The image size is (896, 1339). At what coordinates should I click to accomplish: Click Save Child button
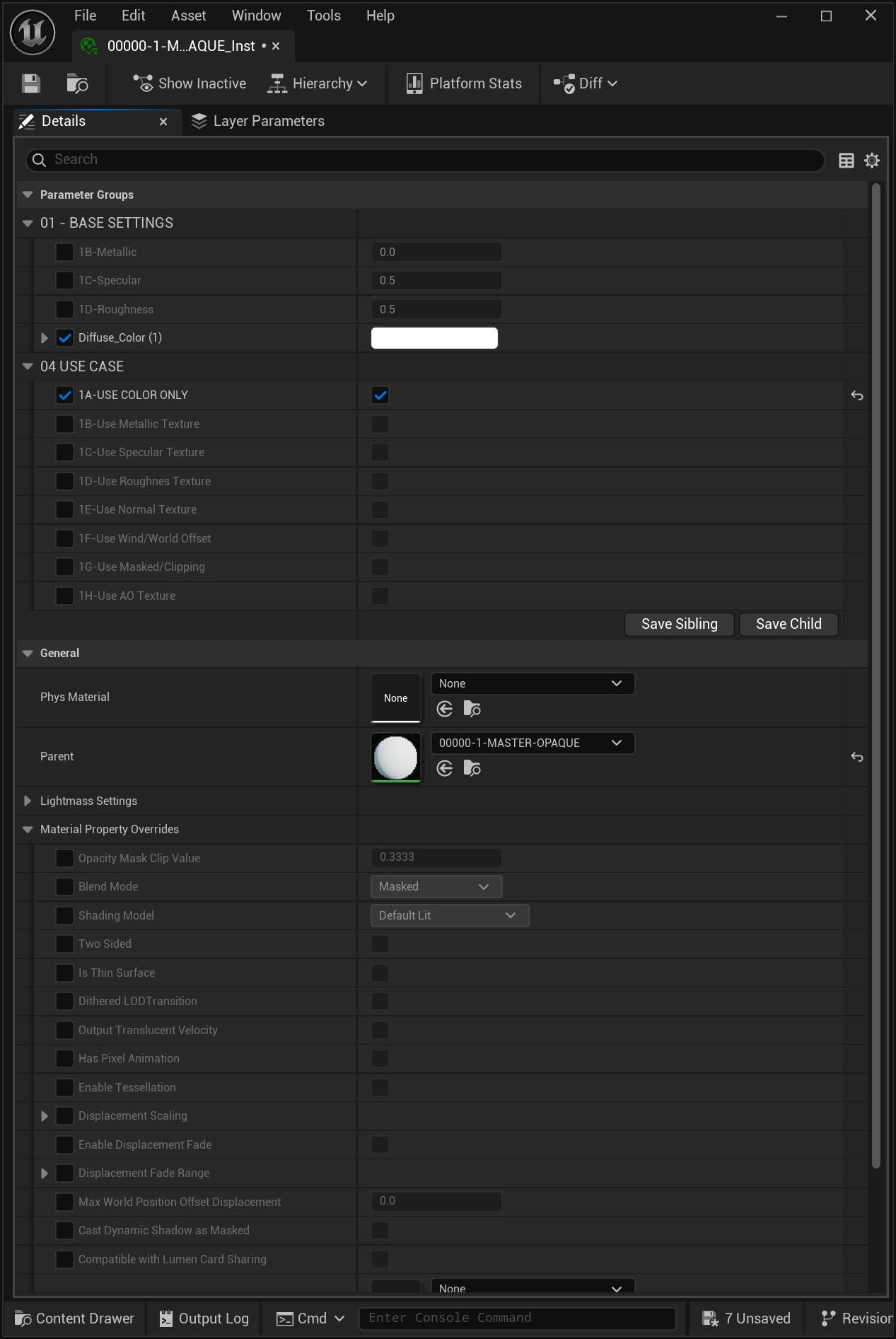point(789,624)
